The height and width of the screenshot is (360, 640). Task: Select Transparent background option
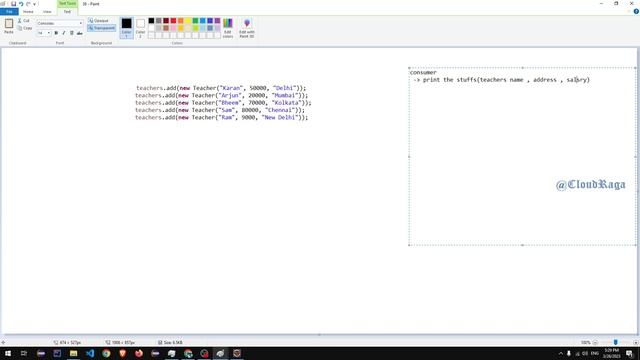tap(102, 28)
